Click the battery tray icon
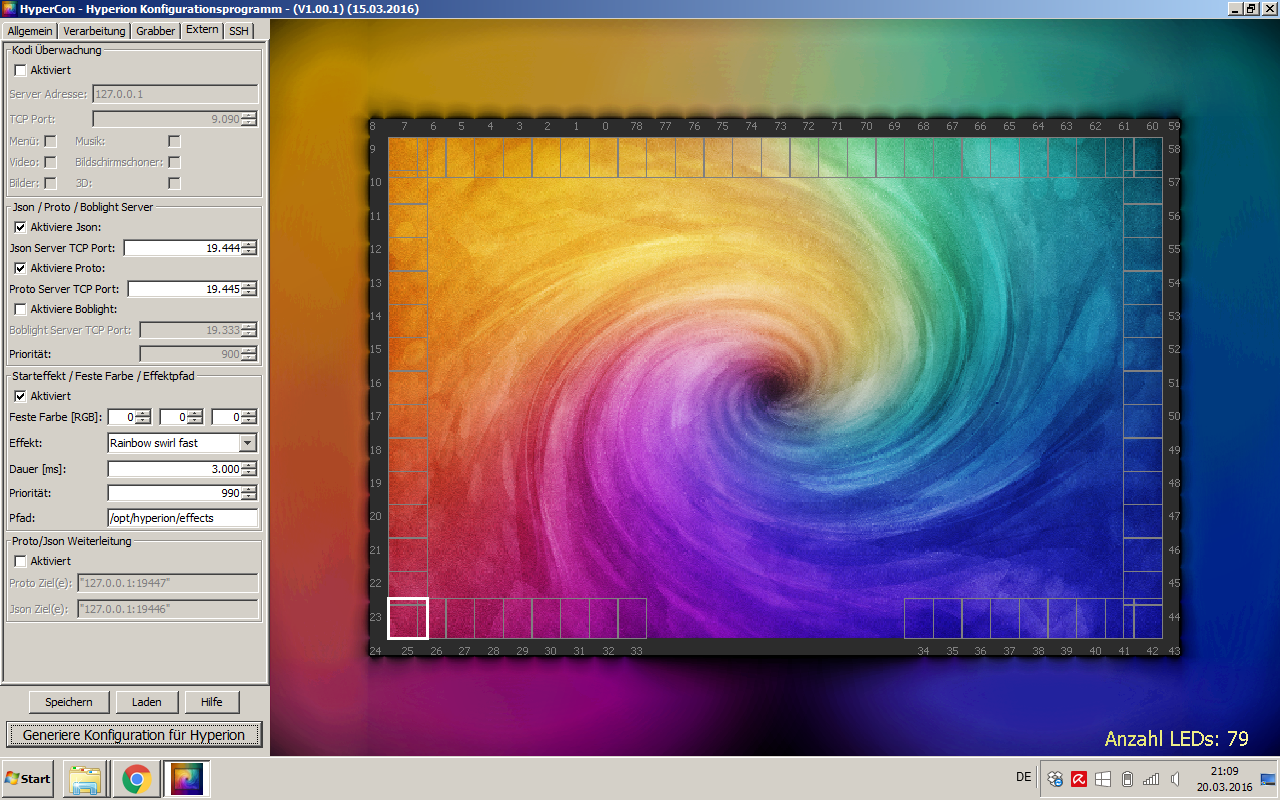The height and width of the screenshot is (800, 1280). point(1127,779)
